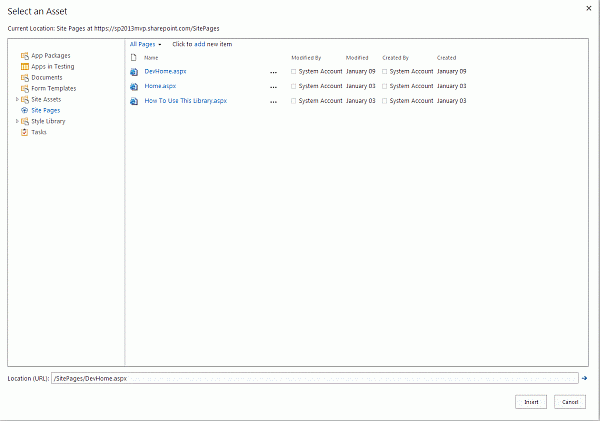600x421 pixels.
Task: Open the DevHome.aspx link
Action: pos(165,72)
